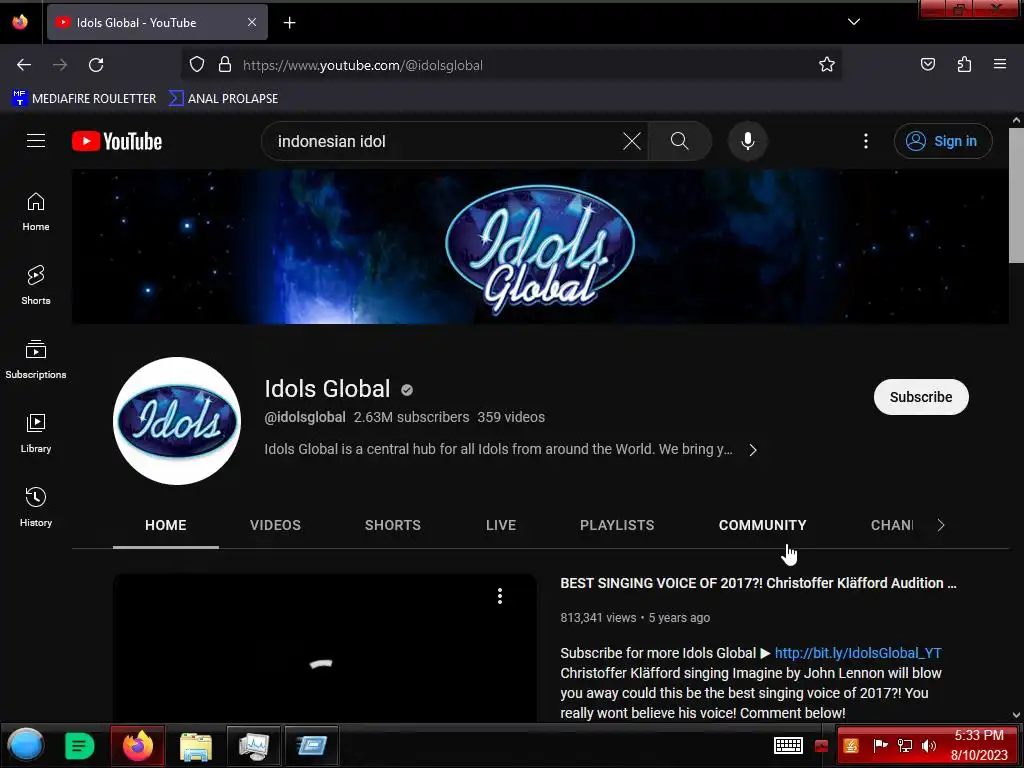
Task: Open Firefox application menu
Action: click(x=1000, y=65)
